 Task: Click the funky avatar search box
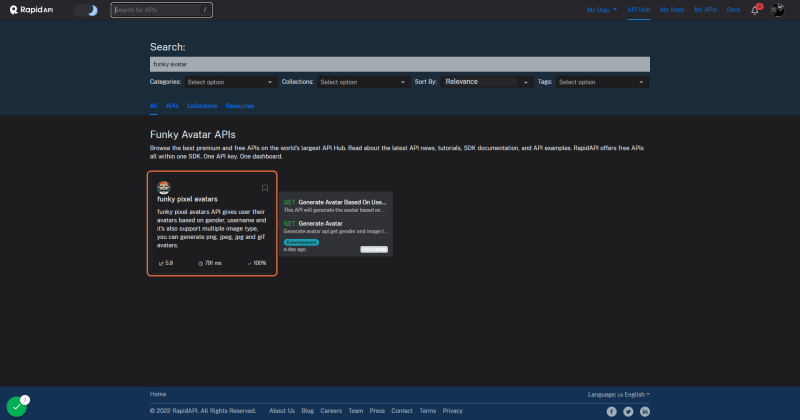399,64
